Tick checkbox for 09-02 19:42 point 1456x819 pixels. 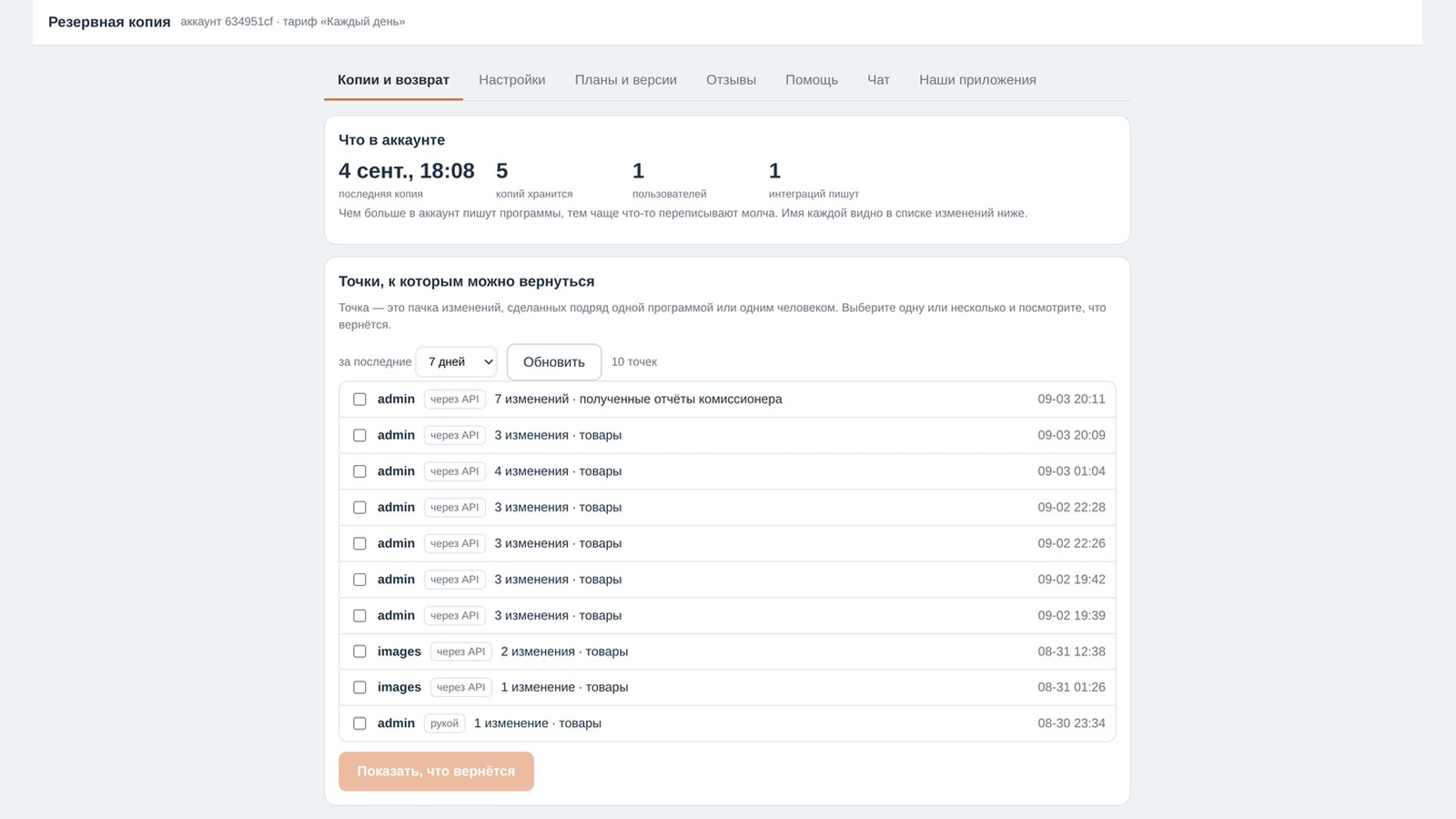[x=359, y=580]
